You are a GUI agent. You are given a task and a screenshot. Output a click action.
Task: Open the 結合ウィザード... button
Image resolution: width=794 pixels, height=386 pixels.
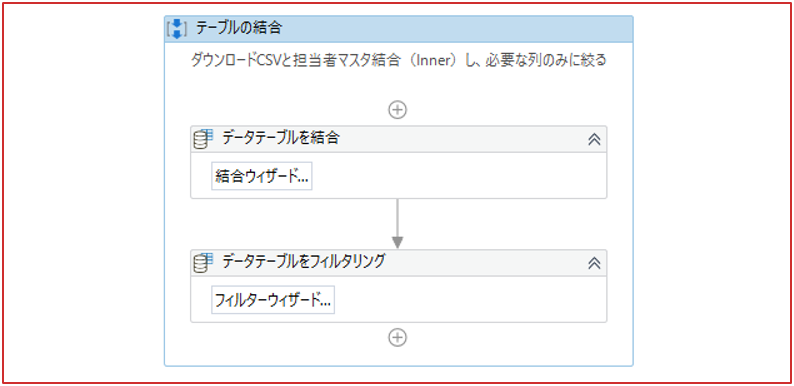tap(262, 176)
